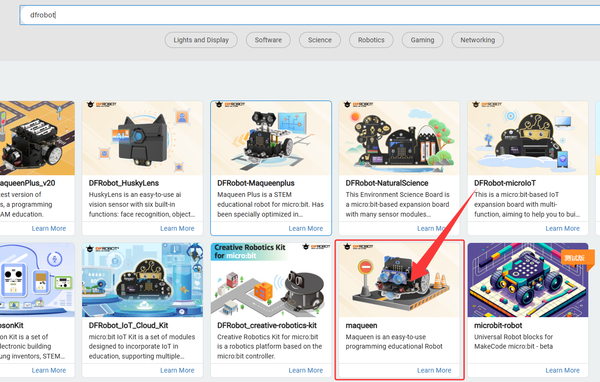Image resolution: width=600 pixels, height=382 pixels.
Task: Click the DFRobot_IoT_Cloud_Kit title text
Action: coord(129,325)
